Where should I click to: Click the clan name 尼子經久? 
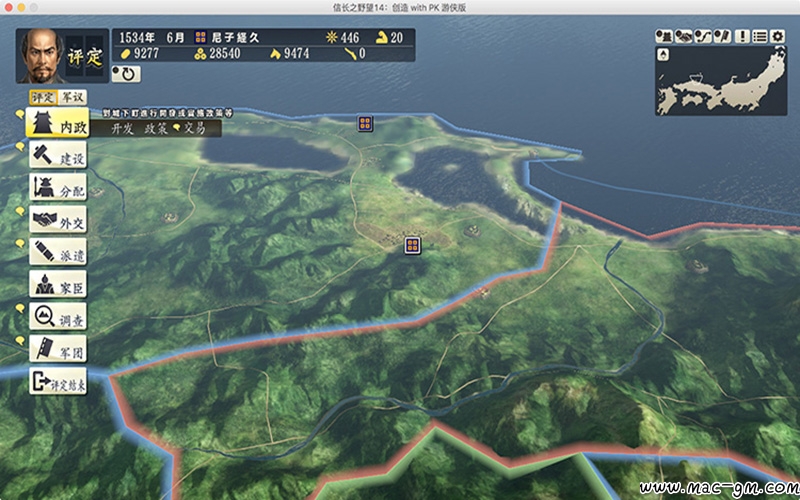click(x=236, y=37)
